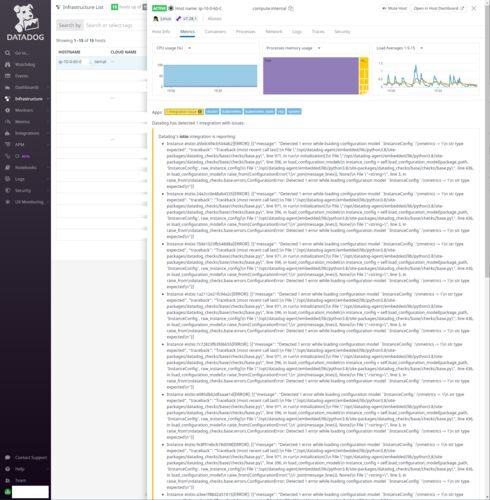Open the Metrics icon in sidebar
The width and height of the screenshot is (490, 500).
[x=7, y=122]
